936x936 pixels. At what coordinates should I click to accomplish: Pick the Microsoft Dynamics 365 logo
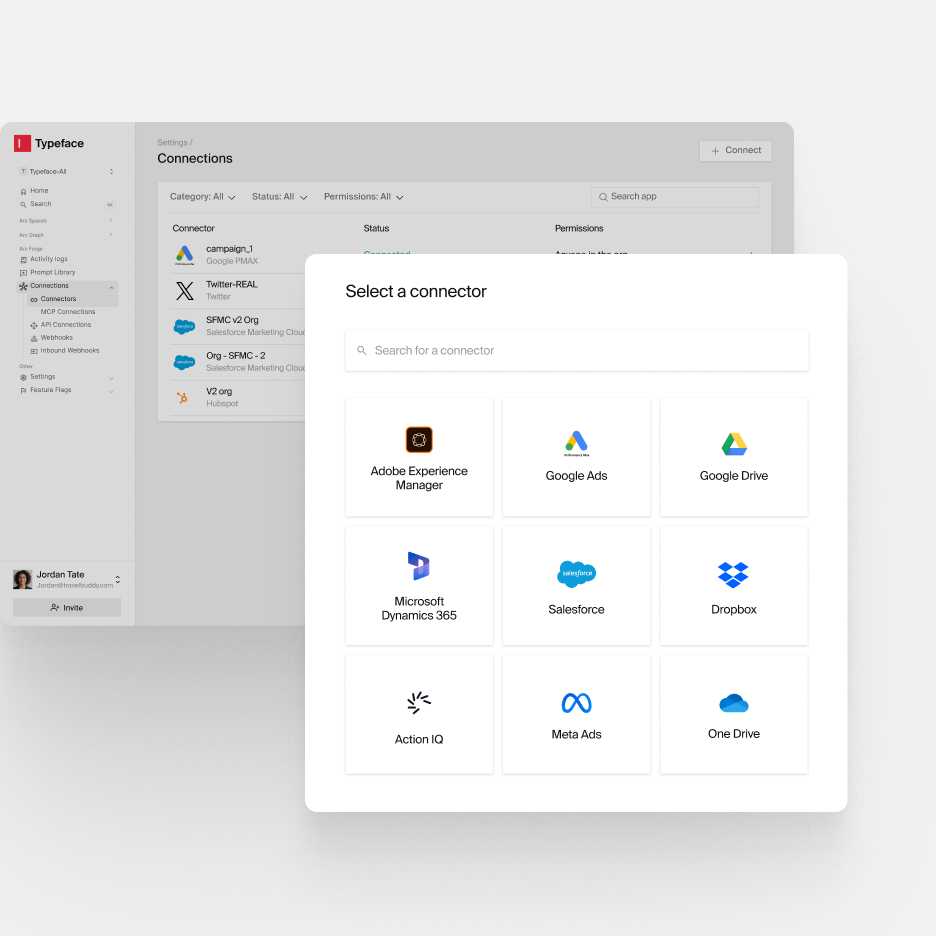tap(419, 566)
